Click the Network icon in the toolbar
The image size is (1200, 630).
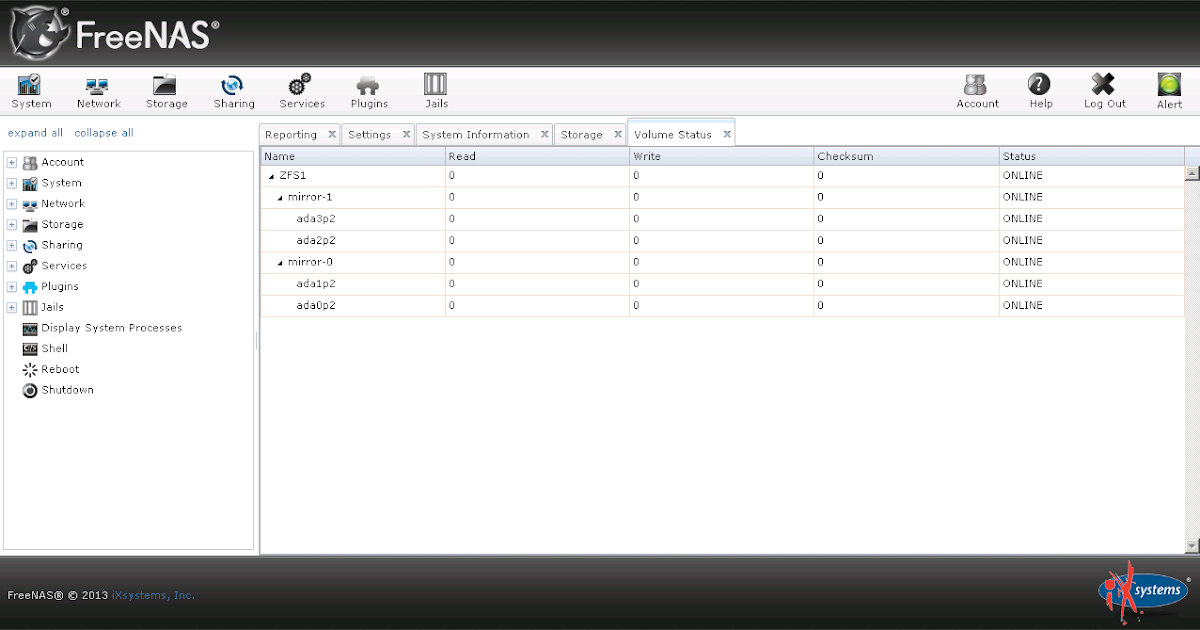click(97, 90)
